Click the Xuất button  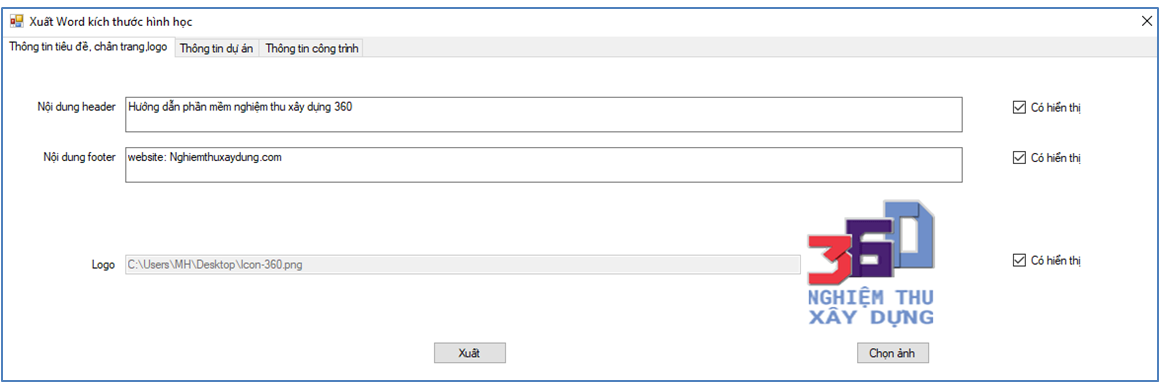(470, 353)
